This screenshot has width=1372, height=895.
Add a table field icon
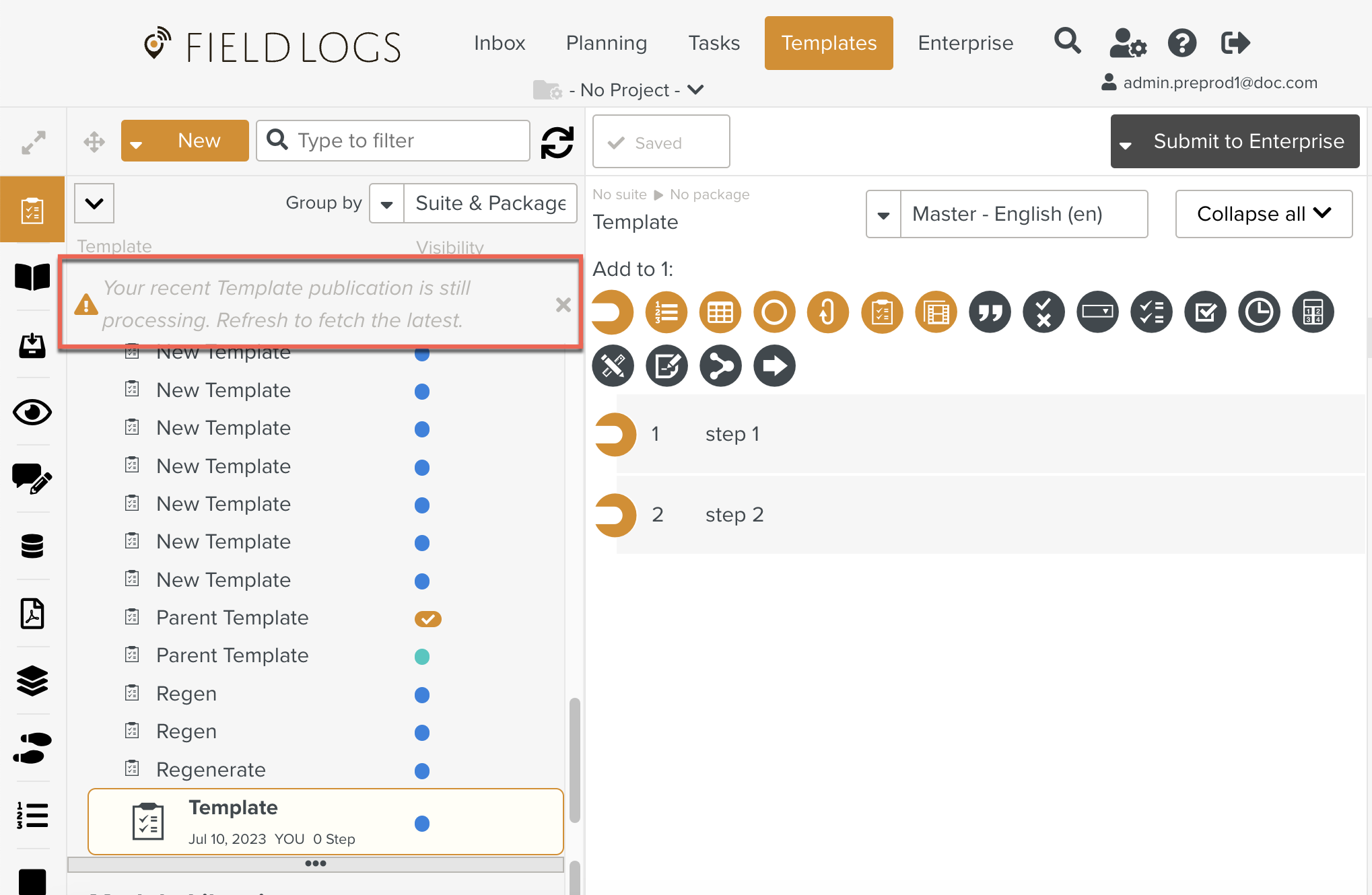[x=720, y=312]
